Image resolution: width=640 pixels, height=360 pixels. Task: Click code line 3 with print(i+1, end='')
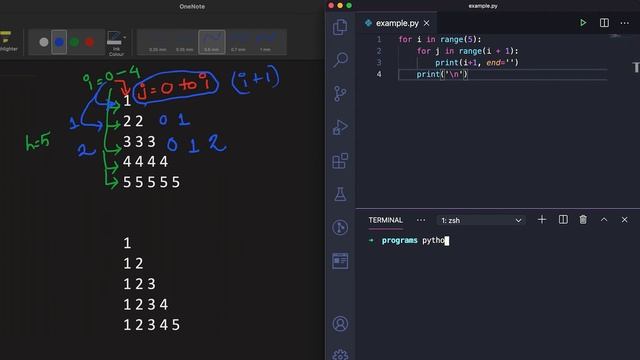pos(477,62)
